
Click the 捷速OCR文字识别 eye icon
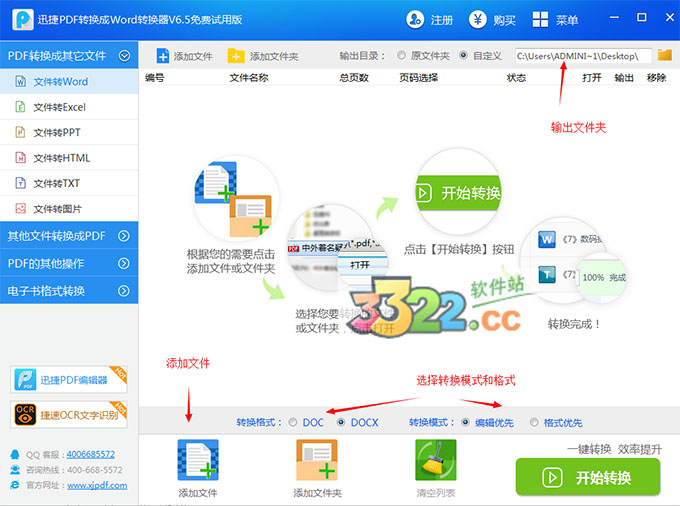point(25,414)
